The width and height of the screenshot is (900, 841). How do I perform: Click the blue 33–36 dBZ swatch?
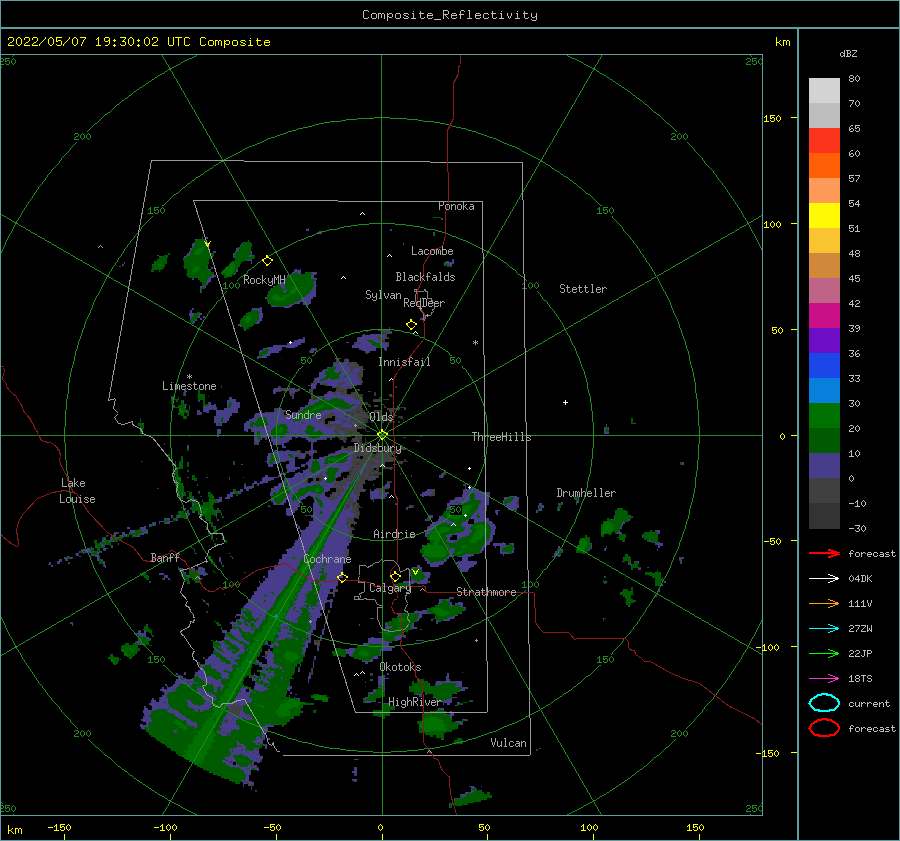click(x=824, y=366)
